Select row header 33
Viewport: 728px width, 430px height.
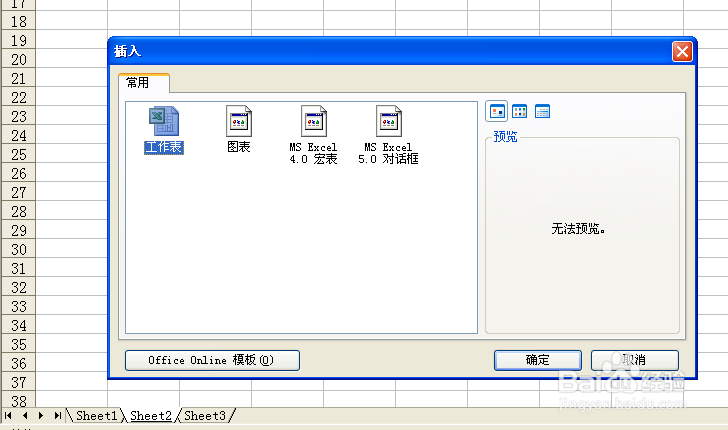click(19, 306)
